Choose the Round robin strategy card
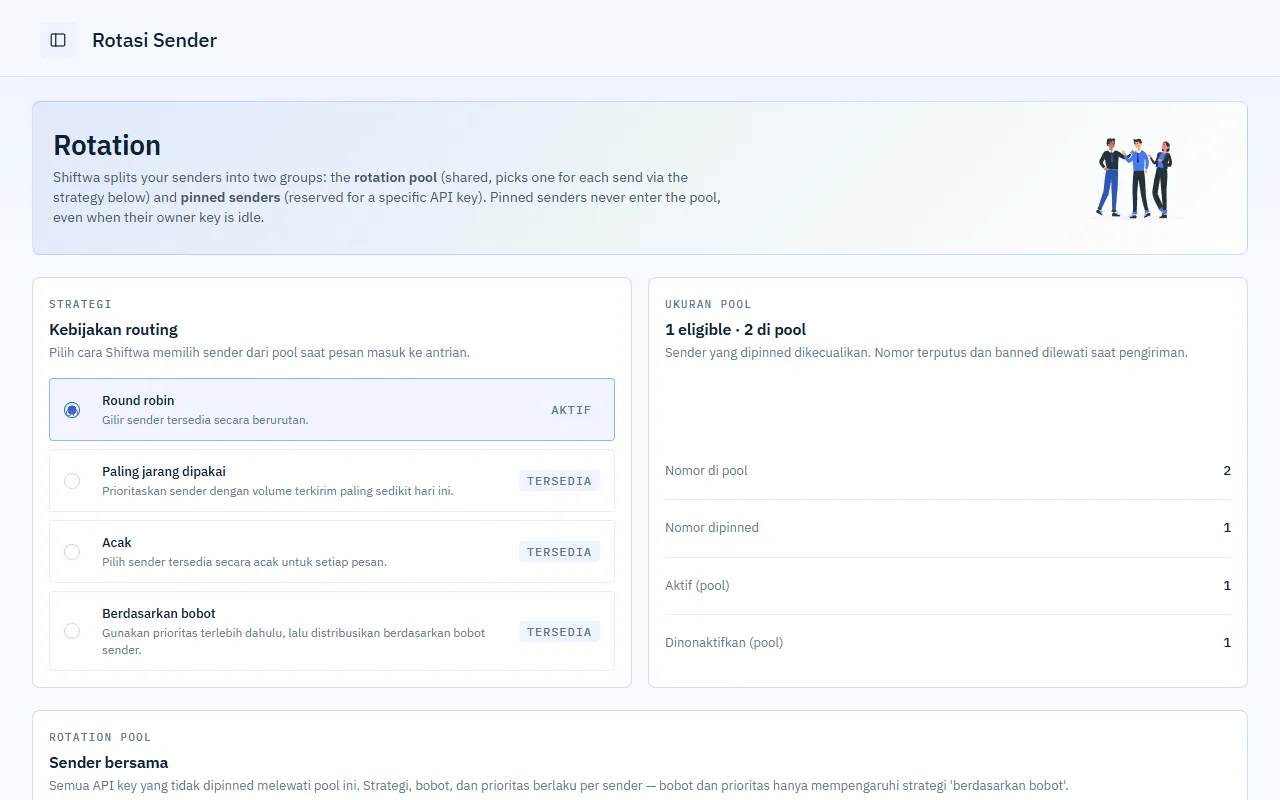Screen dimensions: 1280x800 332,410
